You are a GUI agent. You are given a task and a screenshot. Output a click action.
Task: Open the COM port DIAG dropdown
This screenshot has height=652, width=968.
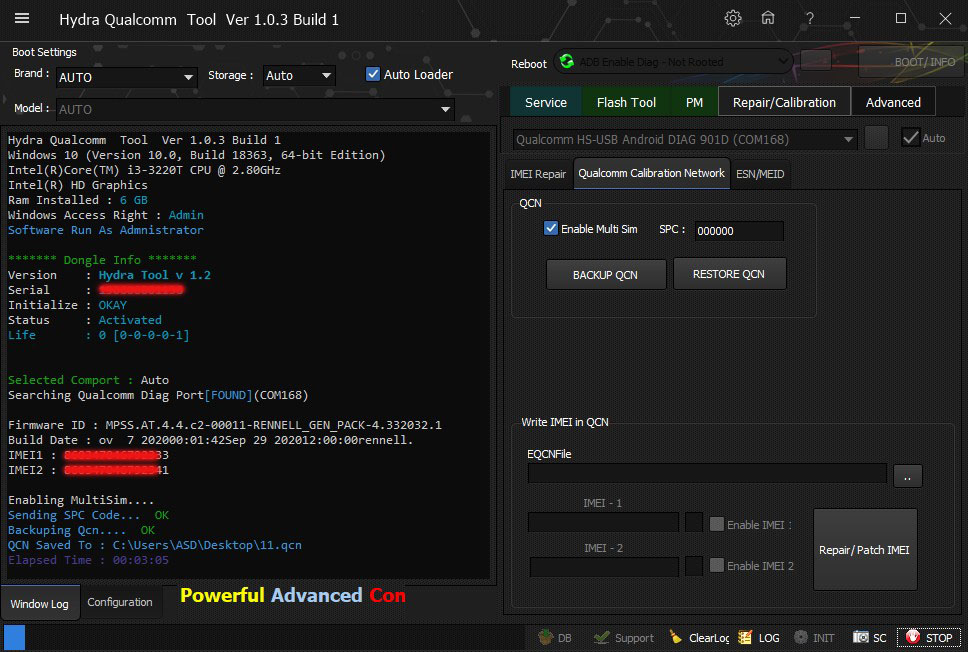click(685, 140)
